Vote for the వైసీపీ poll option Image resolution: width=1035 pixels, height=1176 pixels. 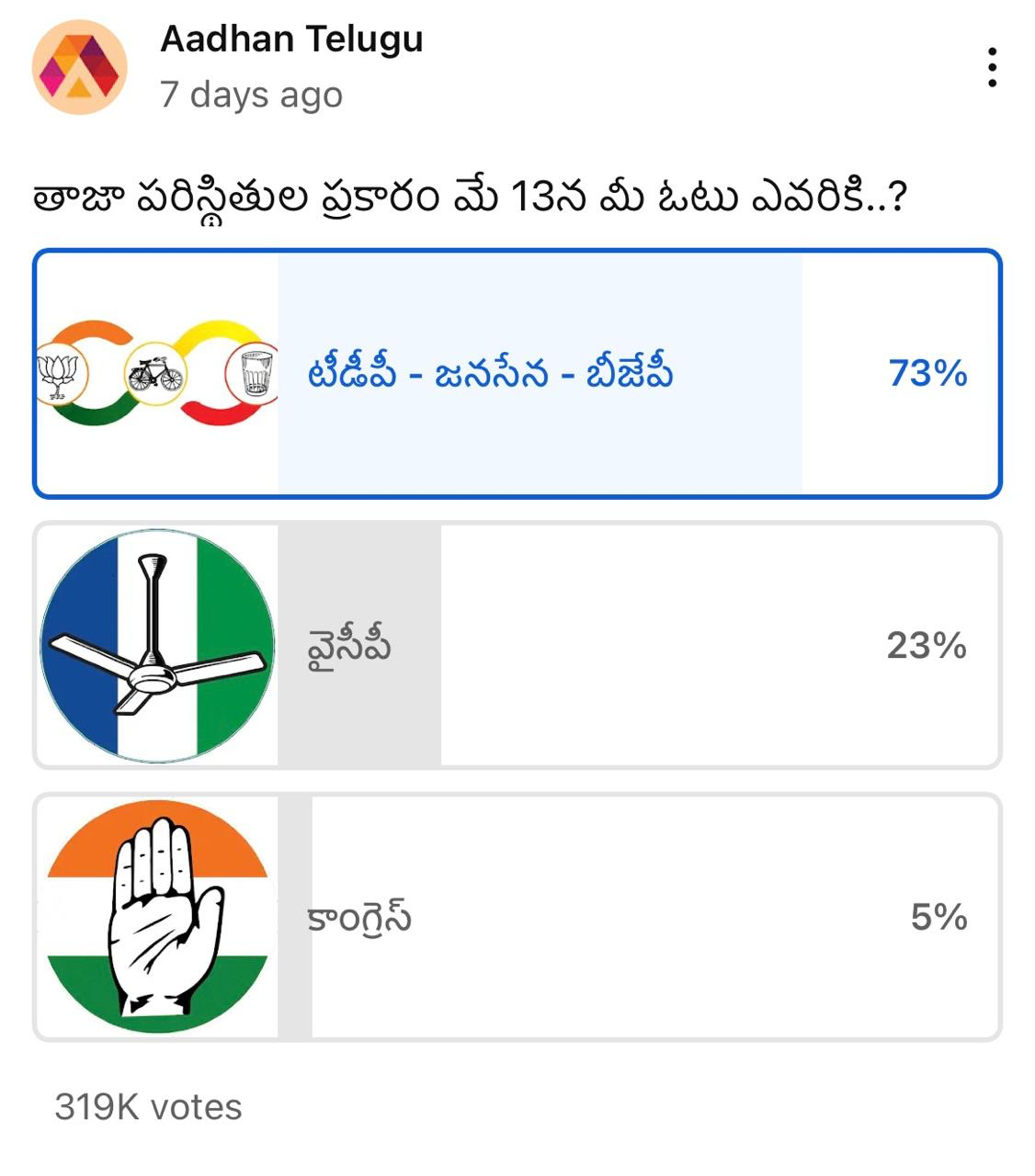[349, 646]
